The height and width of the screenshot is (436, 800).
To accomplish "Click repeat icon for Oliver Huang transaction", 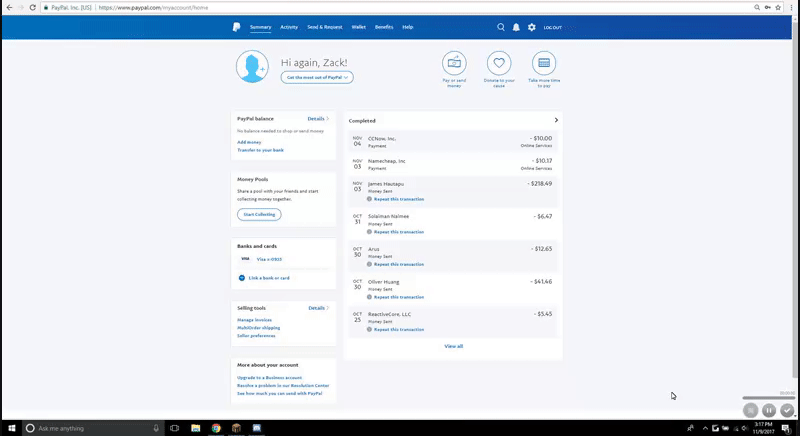I will [369, 297].
